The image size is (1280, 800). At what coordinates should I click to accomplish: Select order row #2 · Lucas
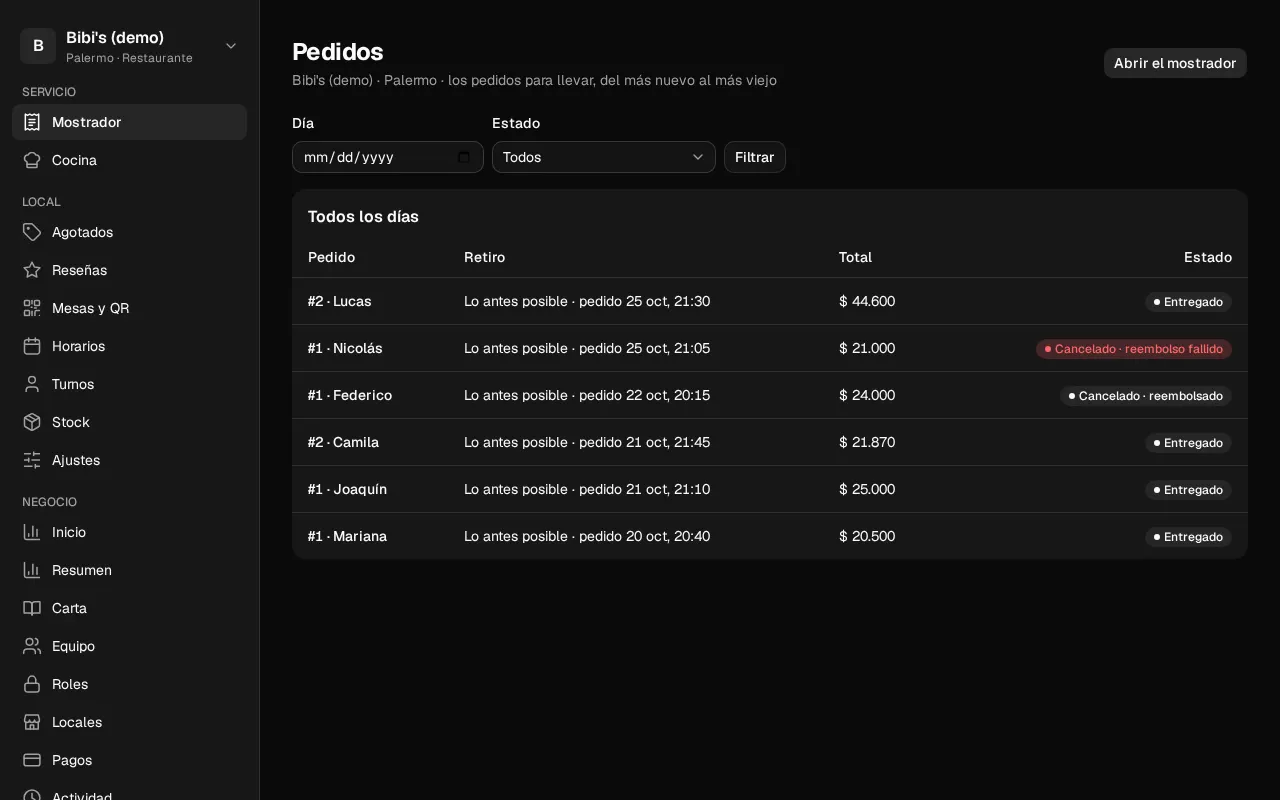pyautogui.click(x=770, y=301)
